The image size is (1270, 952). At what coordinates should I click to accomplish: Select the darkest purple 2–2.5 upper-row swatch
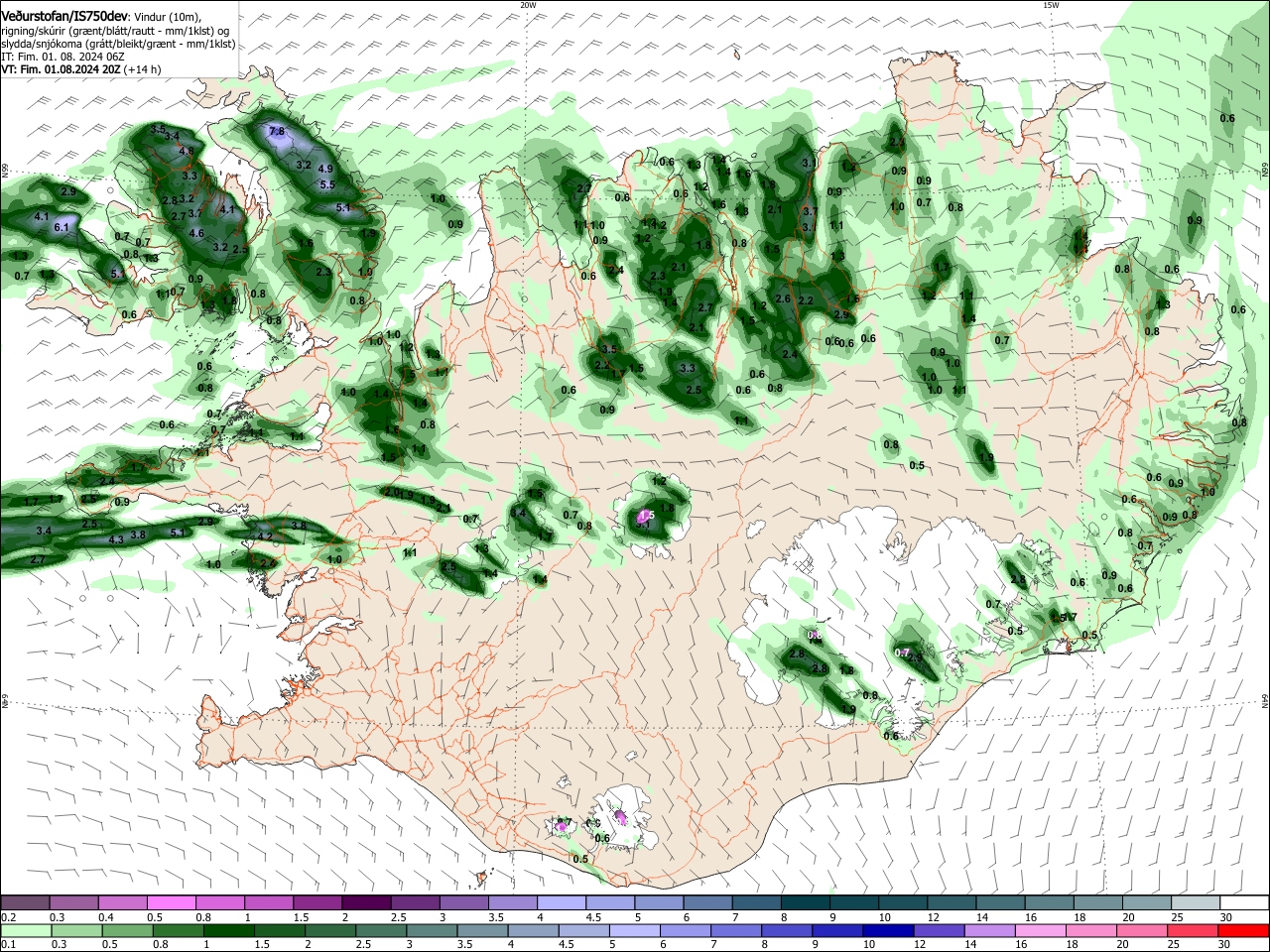(x=366, y=902)
